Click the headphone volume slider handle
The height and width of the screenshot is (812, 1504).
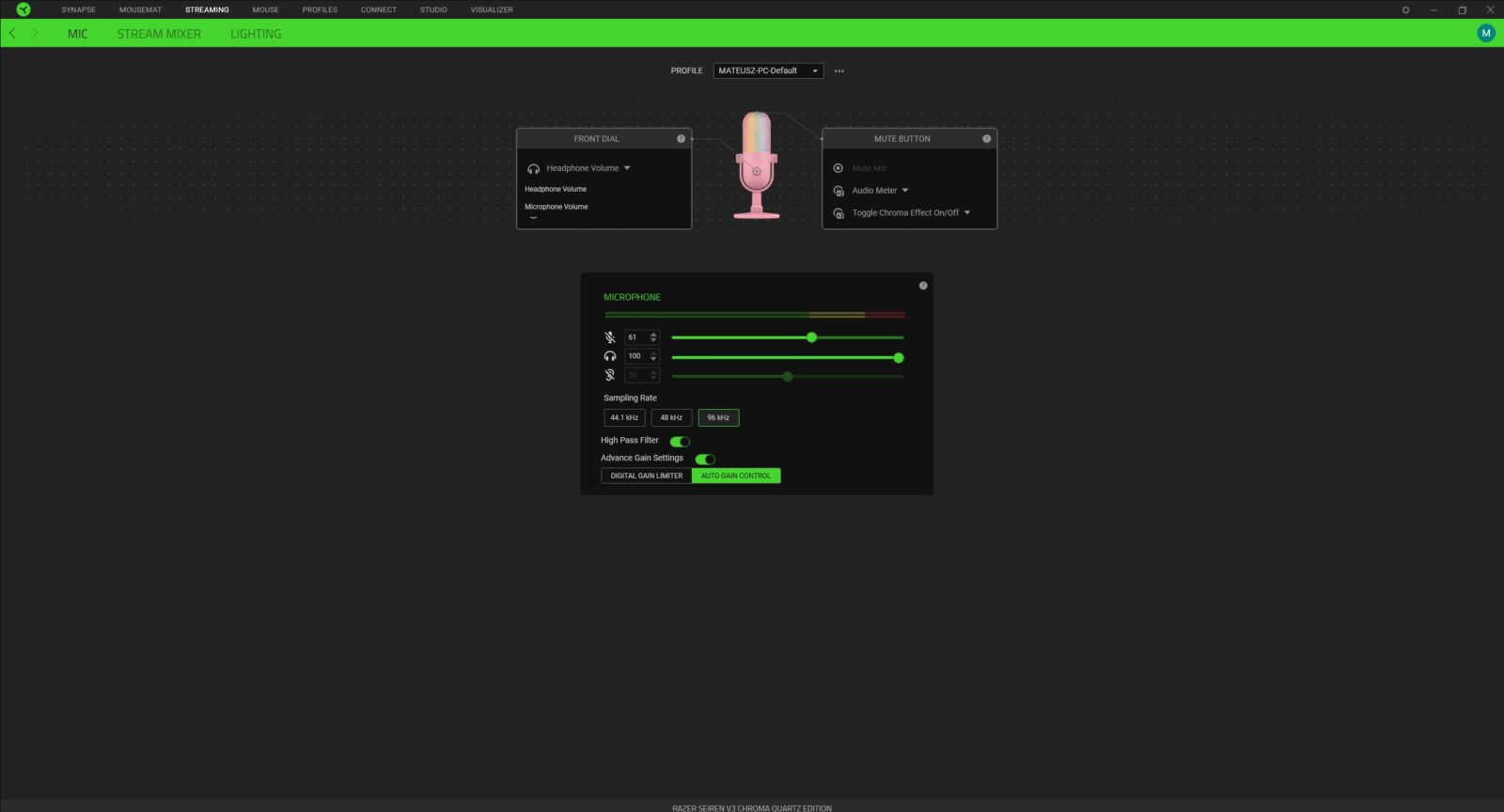click(899, 358)
